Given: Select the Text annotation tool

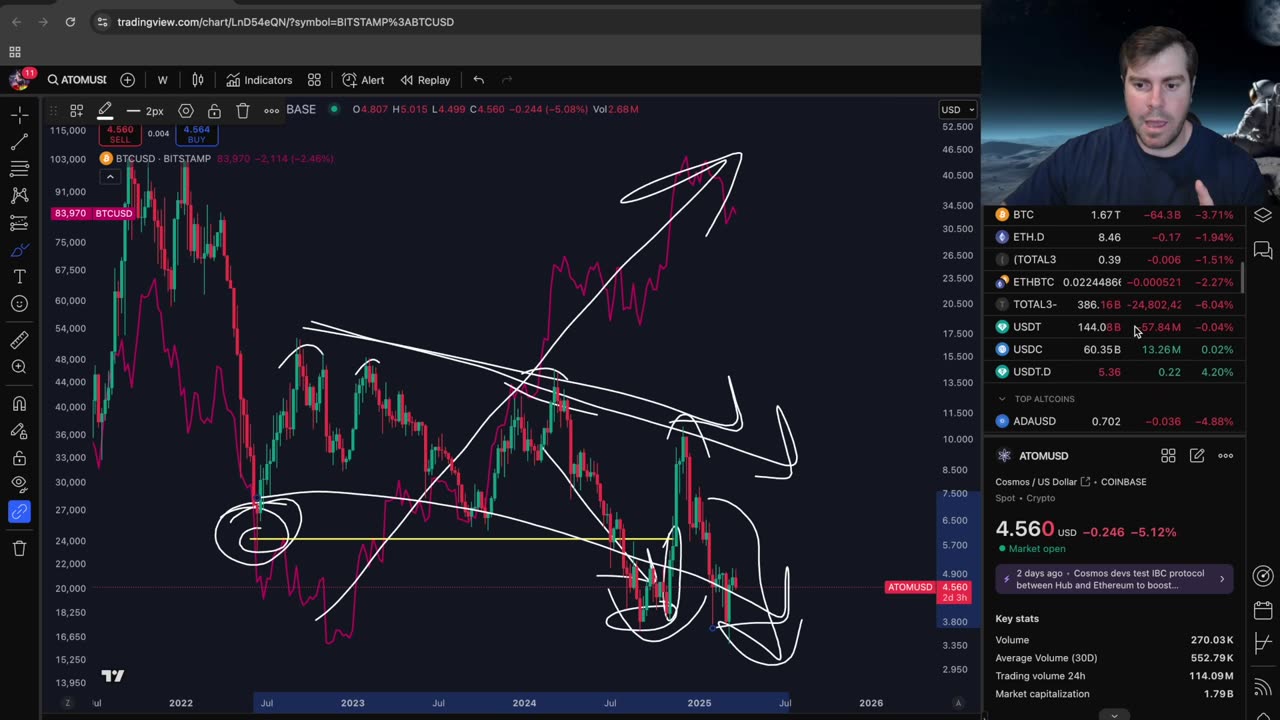Looking at the screenshot, I should click(x=19, y=277).
